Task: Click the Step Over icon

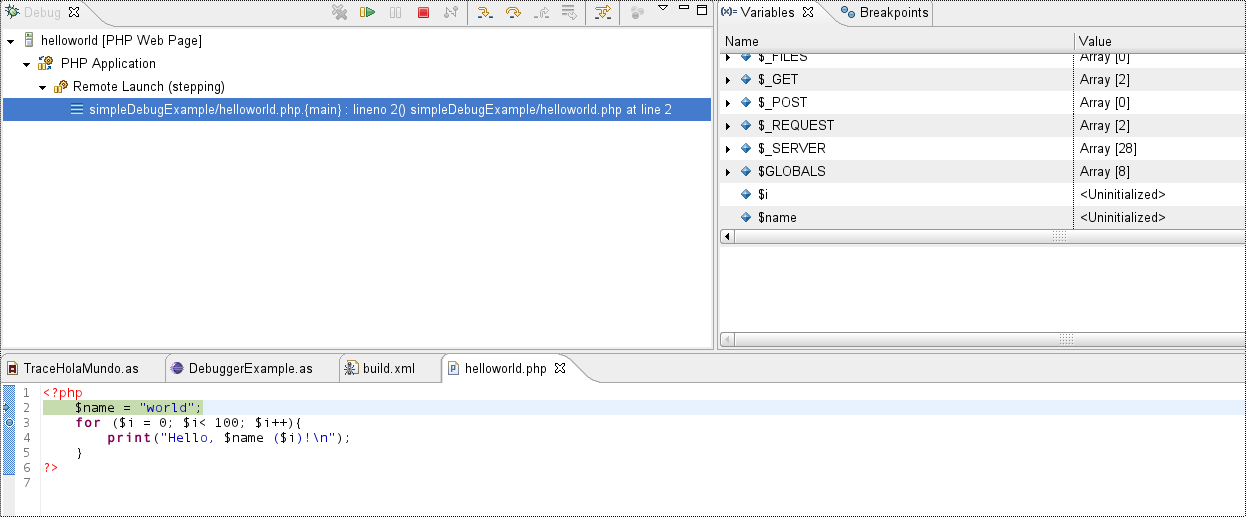Action: (x=513, y=13)
